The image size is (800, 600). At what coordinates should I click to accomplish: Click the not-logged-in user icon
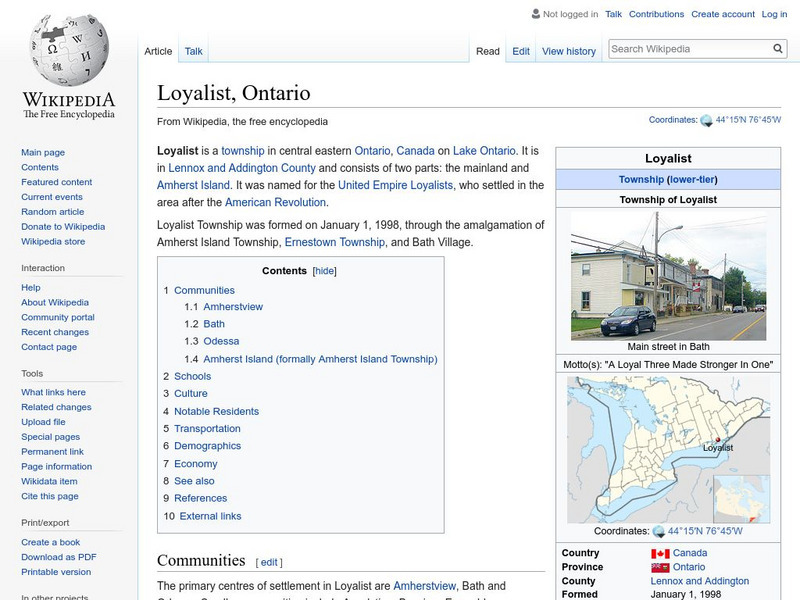click(x=536, y=14)
